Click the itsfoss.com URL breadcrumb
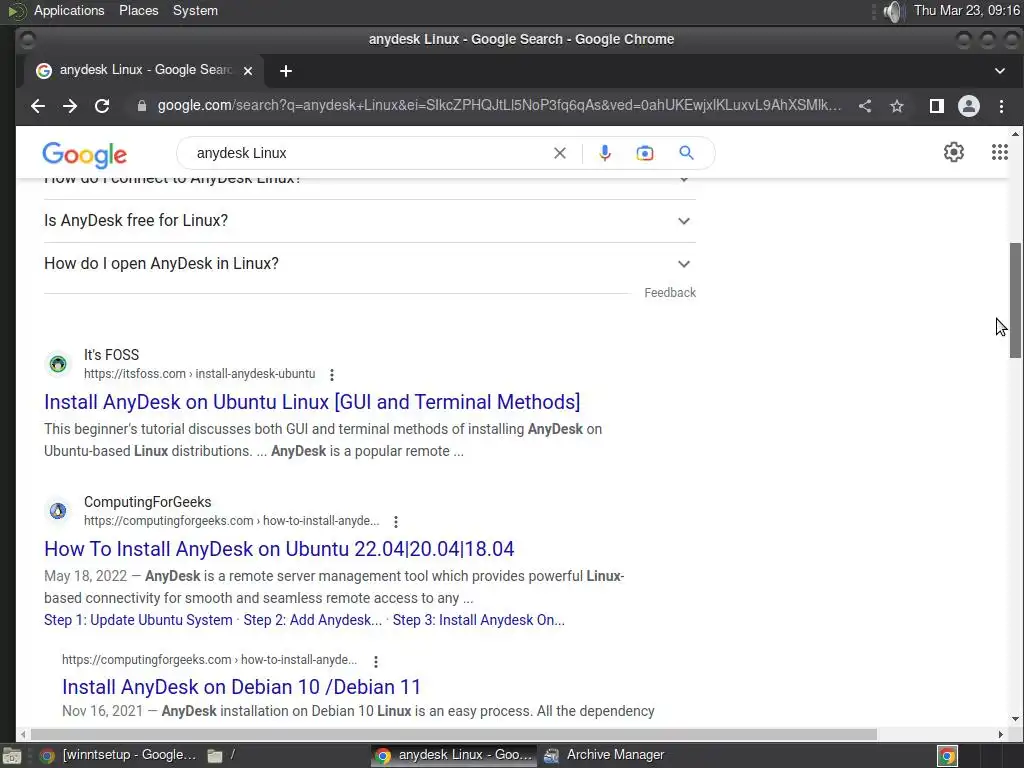The height and width of the screenshot is (768, 1024). [199, 374]
